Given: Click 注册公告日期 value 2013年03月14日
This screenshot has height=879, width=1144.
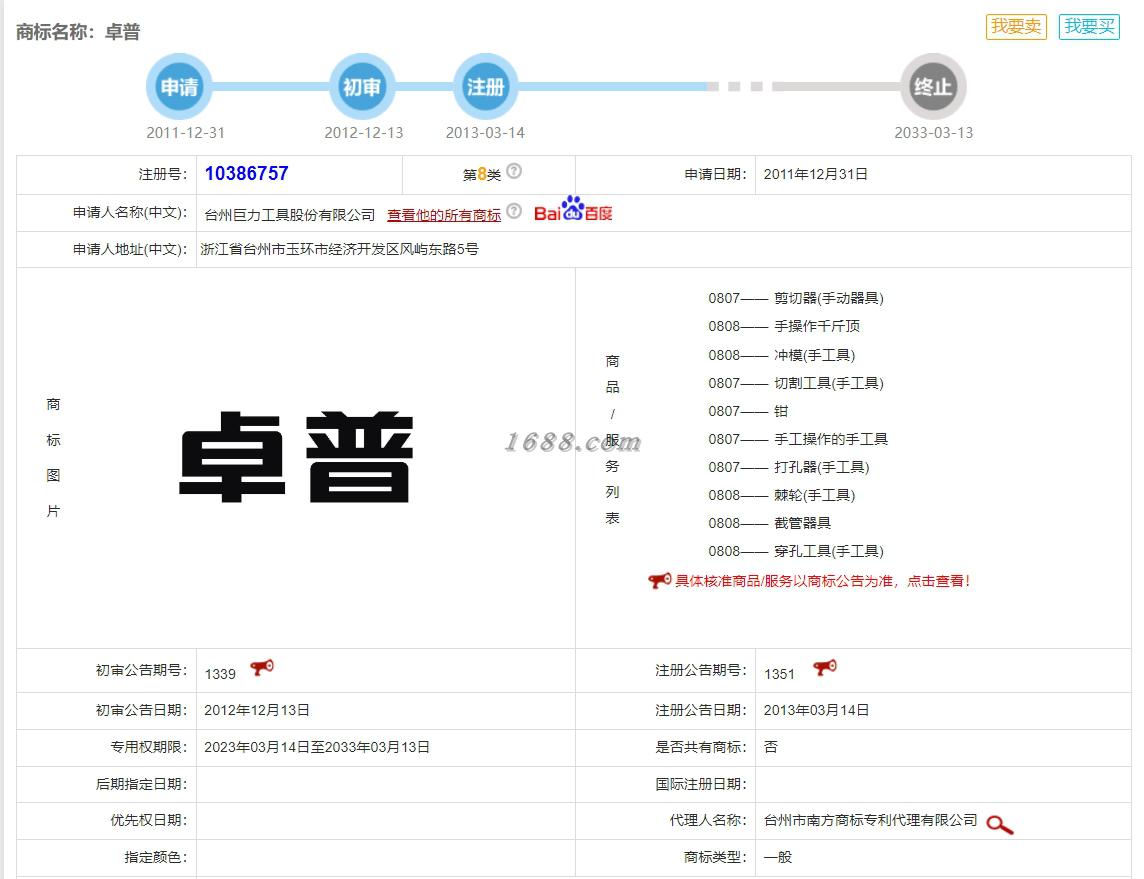Looking at the screenshot, I should coord(816,710).
